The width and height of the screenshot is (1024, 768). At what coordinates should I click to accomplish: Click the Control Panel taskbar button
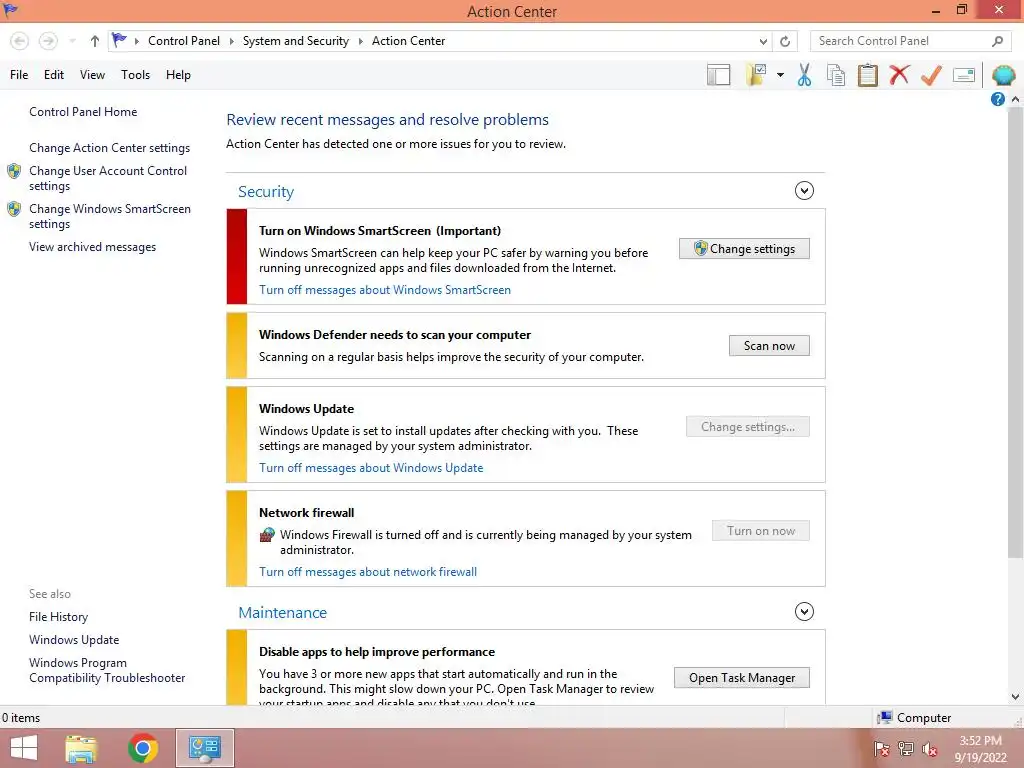[204, 748]
